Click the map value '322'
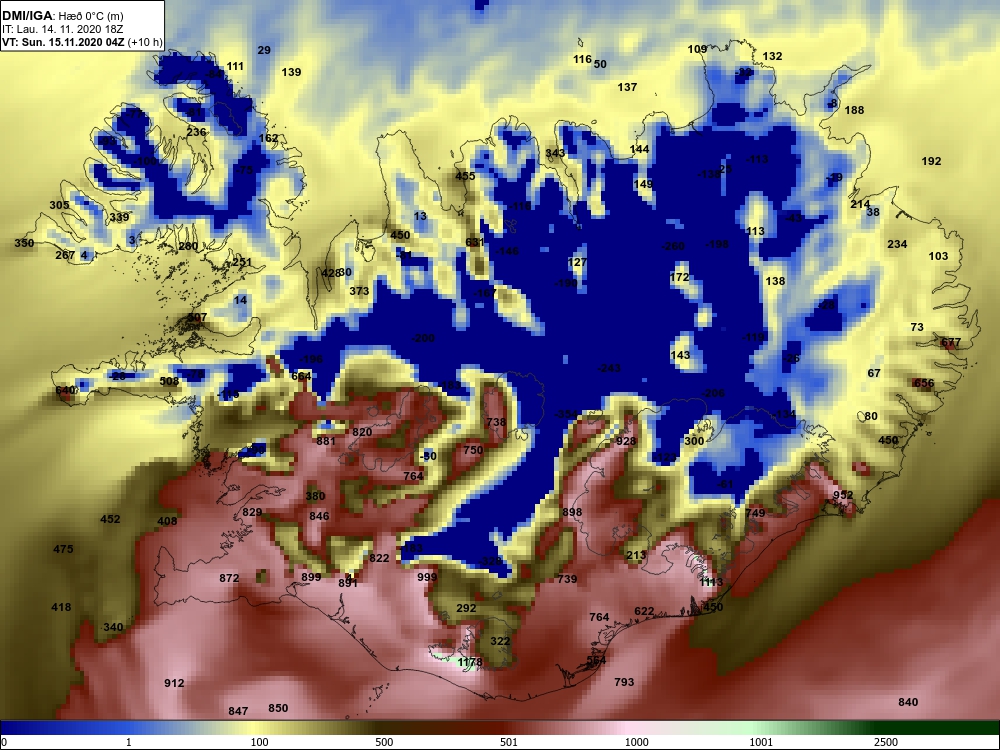This screenshot has width=1000, height=750. coord(500,641)
